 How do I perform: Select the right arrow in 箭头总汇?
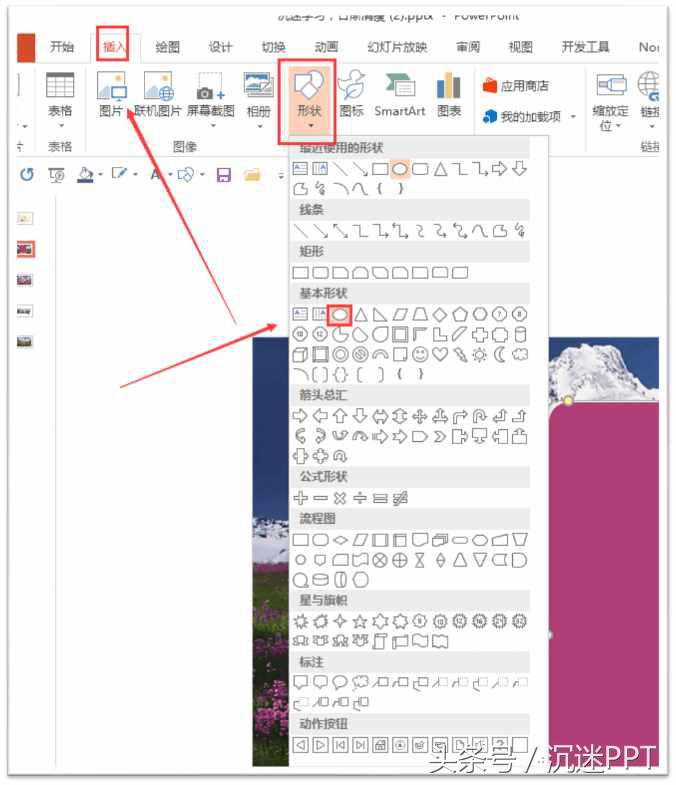pyautogui.click(x=300, y=416)
